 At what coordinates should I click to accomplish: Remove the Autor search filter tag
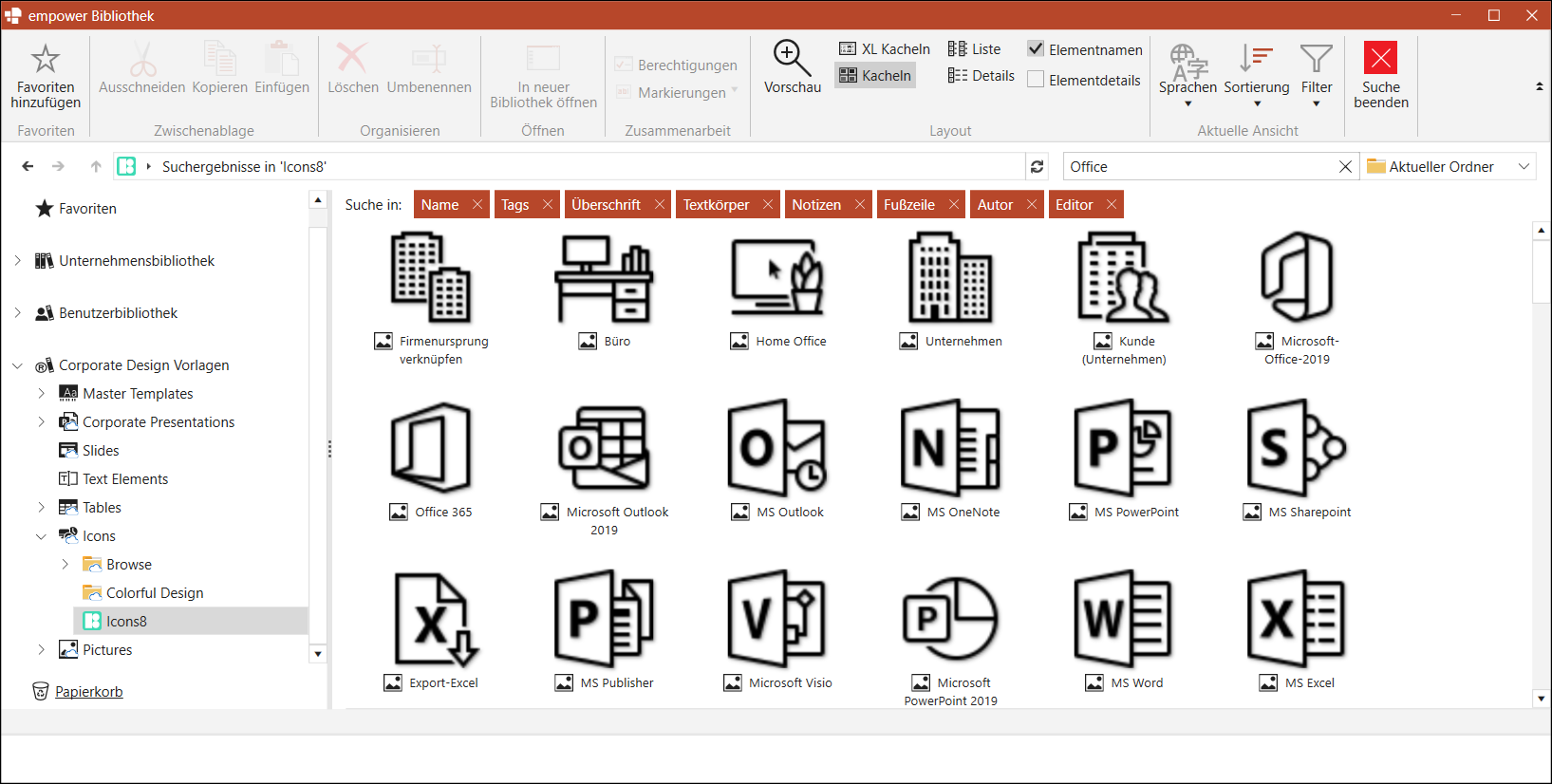1032,204
